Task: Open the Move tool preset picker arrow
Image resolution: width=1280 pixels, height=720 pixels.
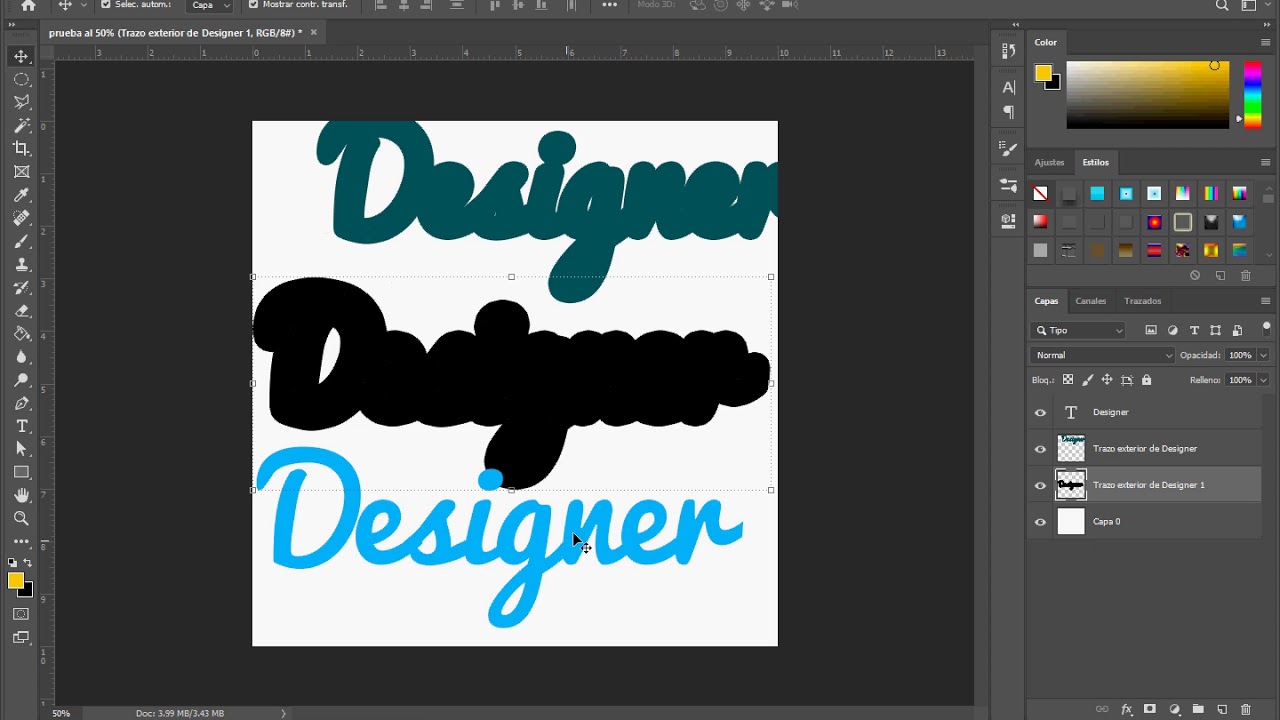Action: click(83, 5)
